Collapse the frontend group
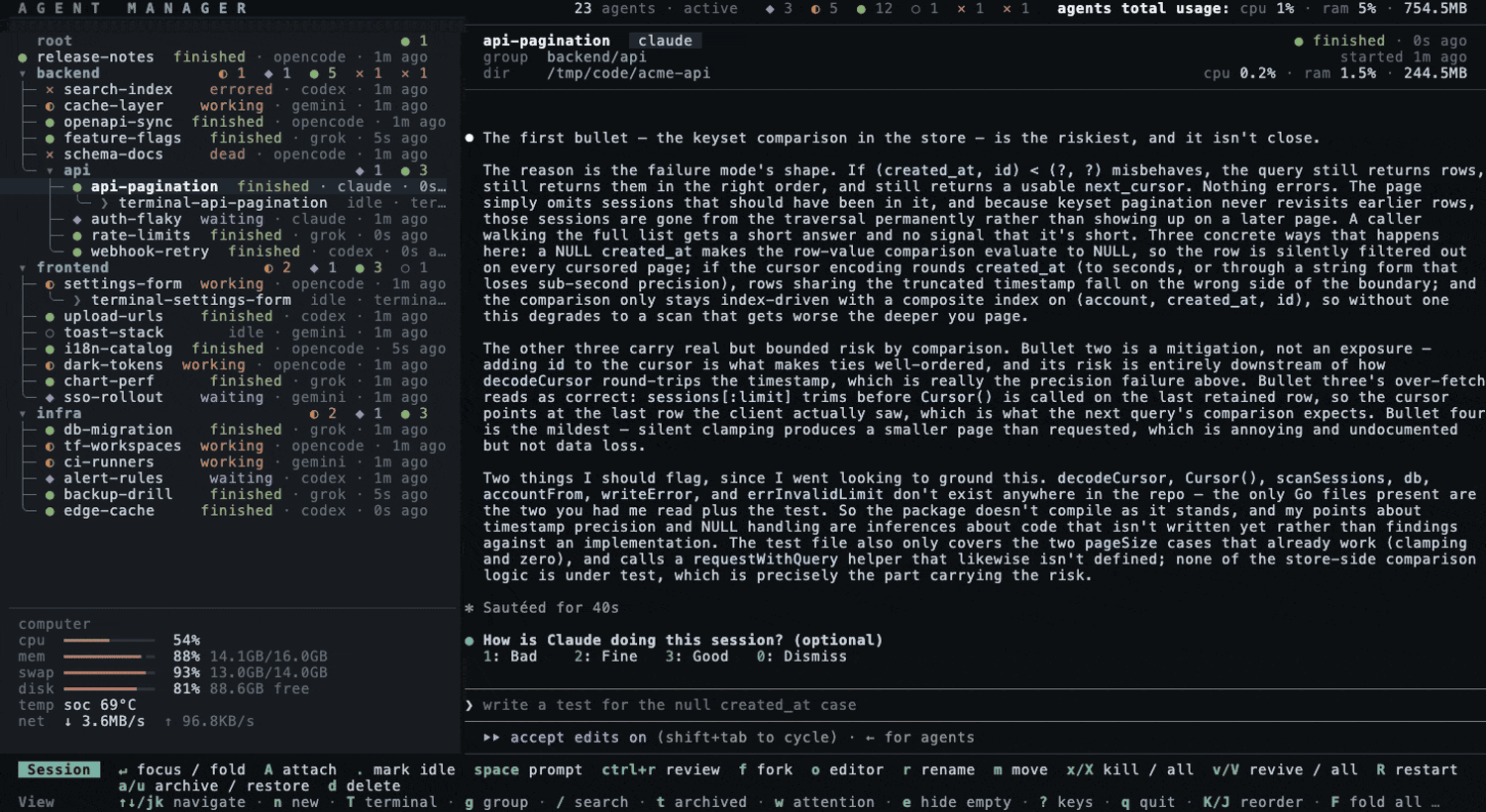Screen dimensions: 1486x812 23,268
